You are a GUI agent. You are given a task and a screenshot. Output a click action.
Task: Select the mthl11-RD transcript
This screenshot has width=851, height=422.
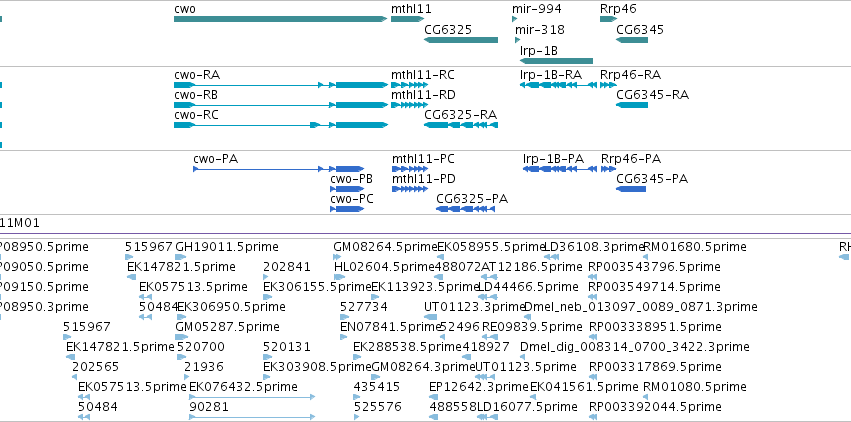[x=409, y=105]
